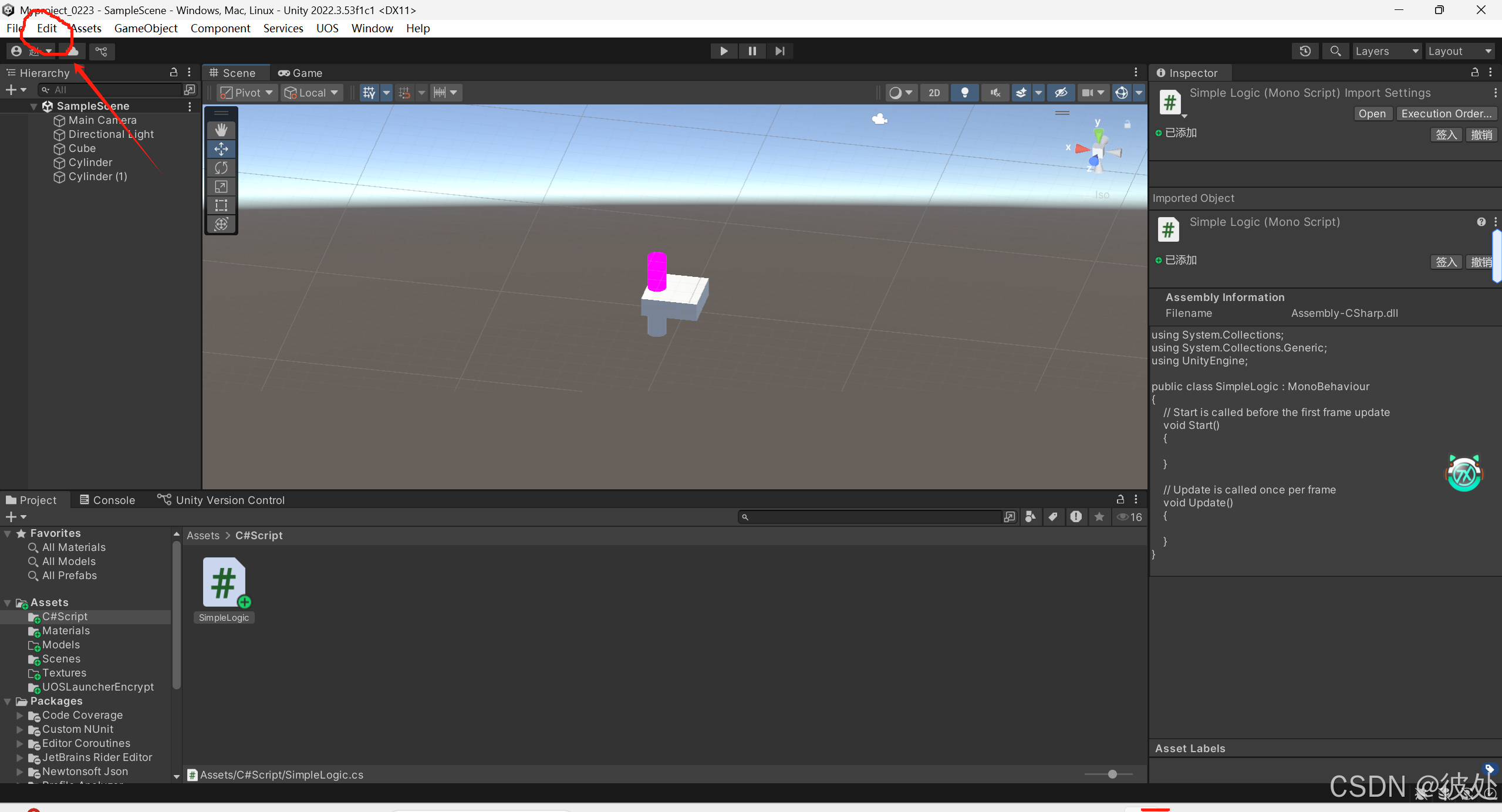
Task: Select the Scale tool in Scene
Action: click(221, 187)
